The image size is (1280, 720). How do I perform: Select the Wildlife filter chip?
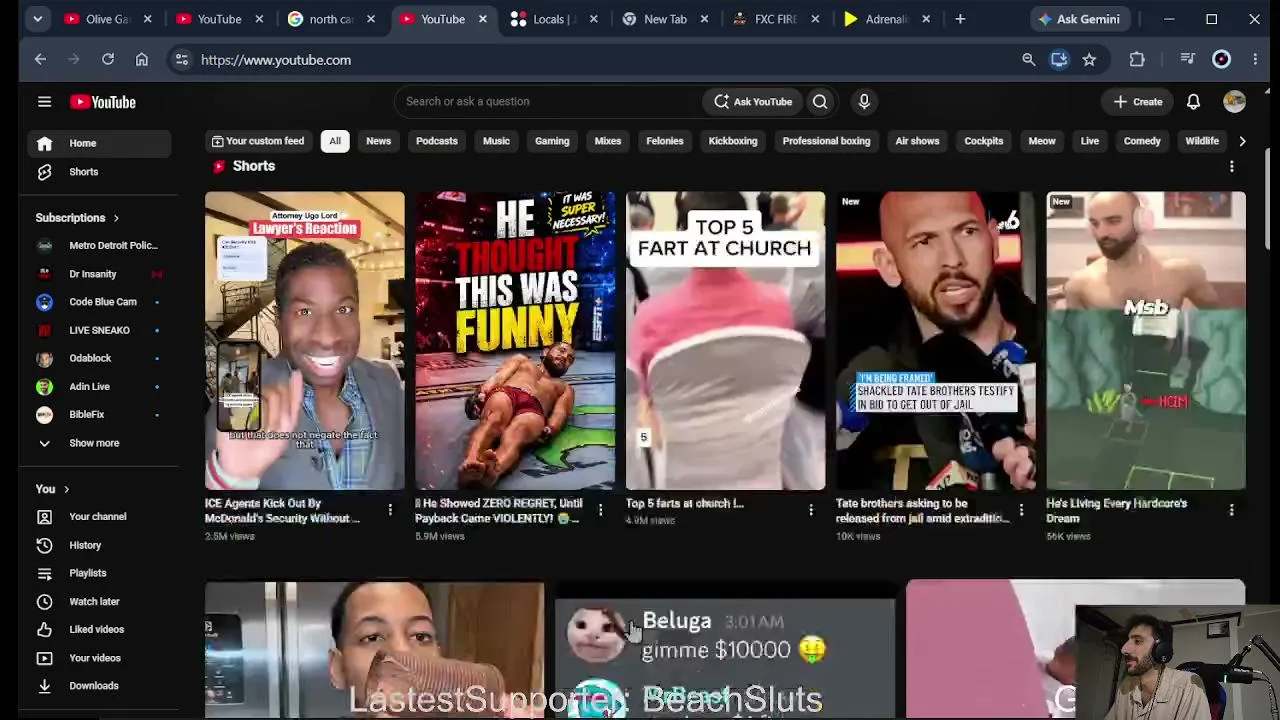(1202, 141)
